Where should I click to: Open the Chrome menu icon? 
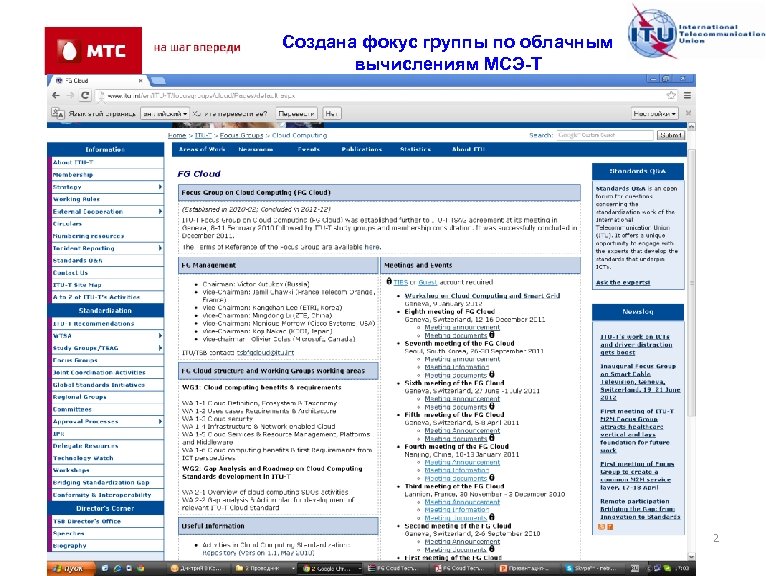[x=687, y=95]
